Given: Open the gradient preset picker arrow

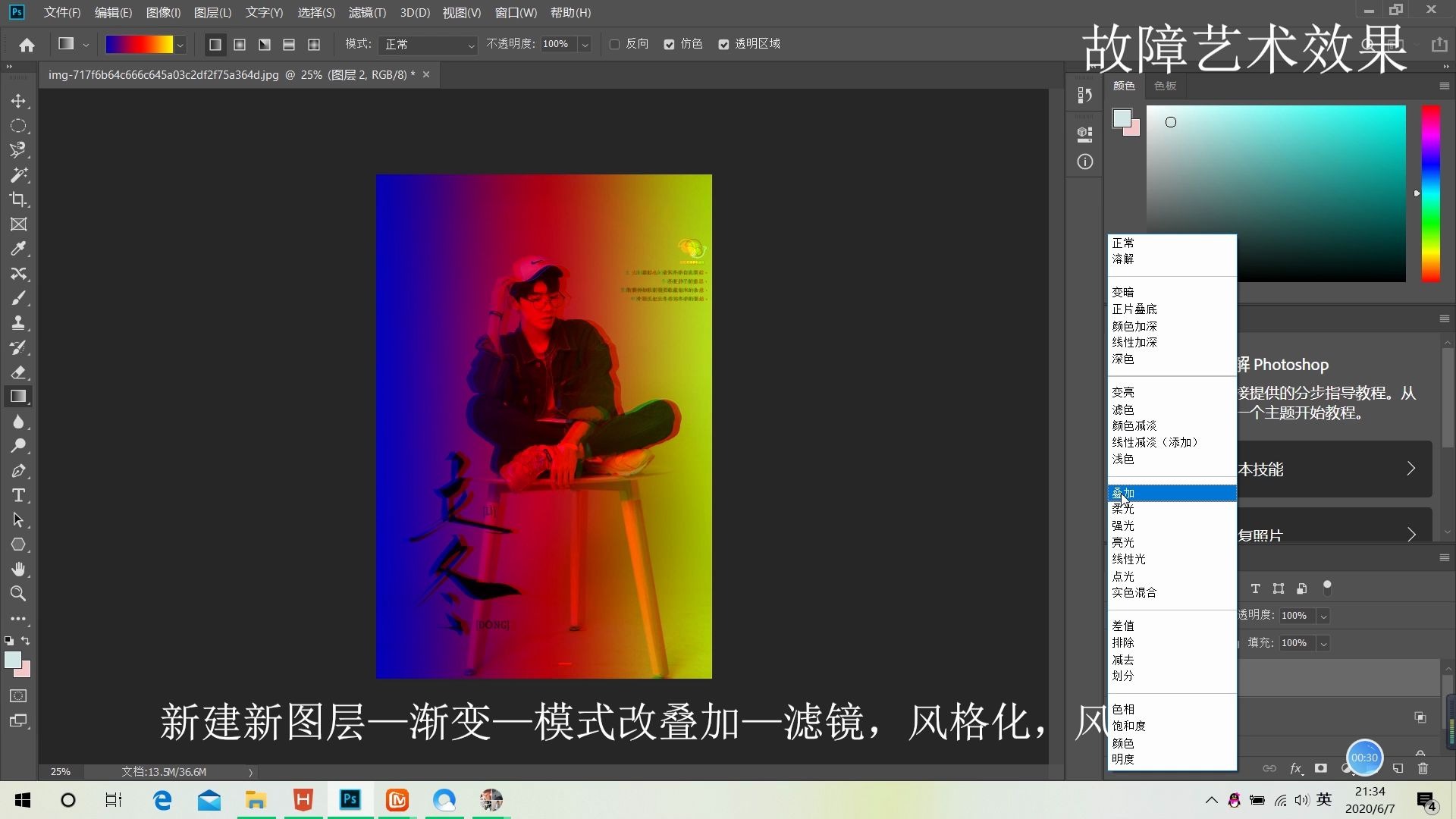Looking at the screenshot, I should [180, 45].
